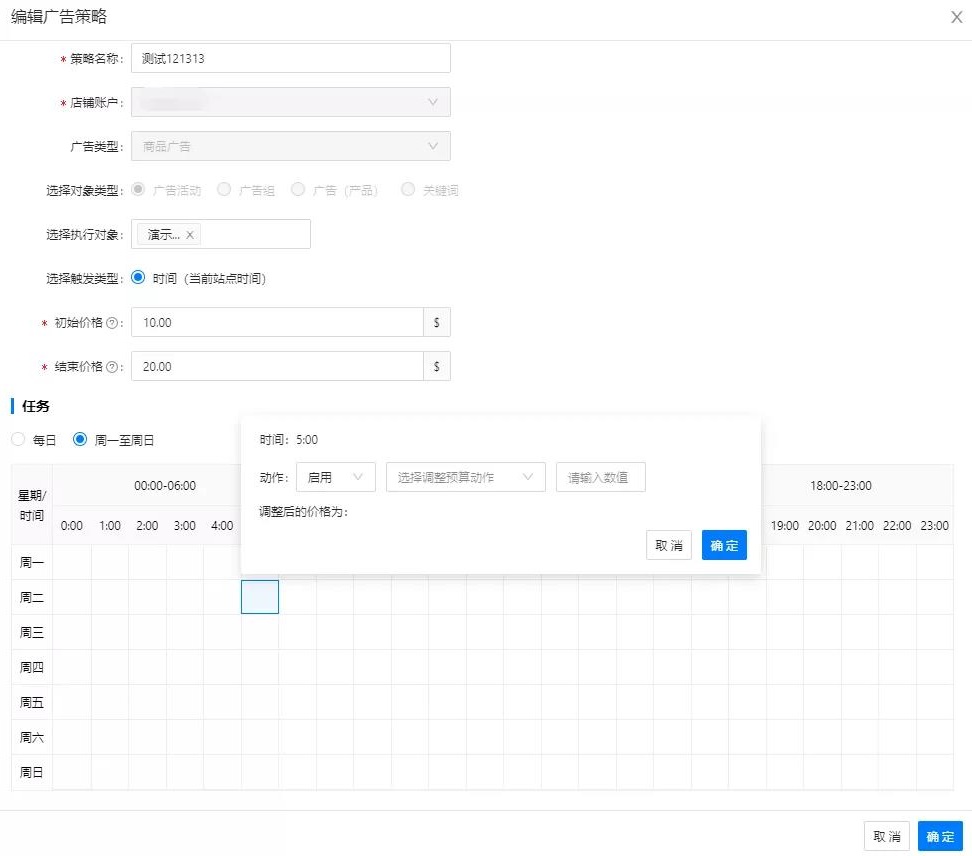This screenshot has height=856, width=972.
Task: Select the 时间 trigger type radio
Action: click(x=138, y=279)
